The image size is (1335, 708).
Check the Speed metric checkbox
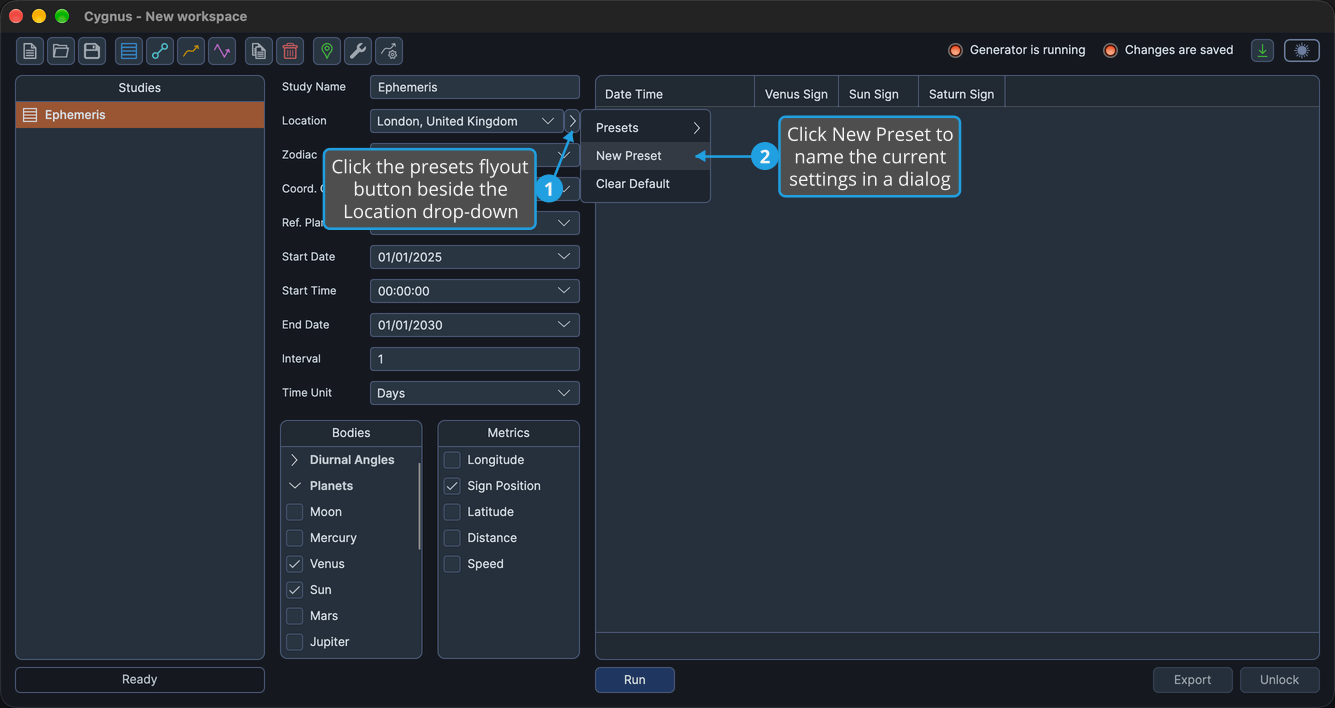pyautogui.click(x=452, y=564)
